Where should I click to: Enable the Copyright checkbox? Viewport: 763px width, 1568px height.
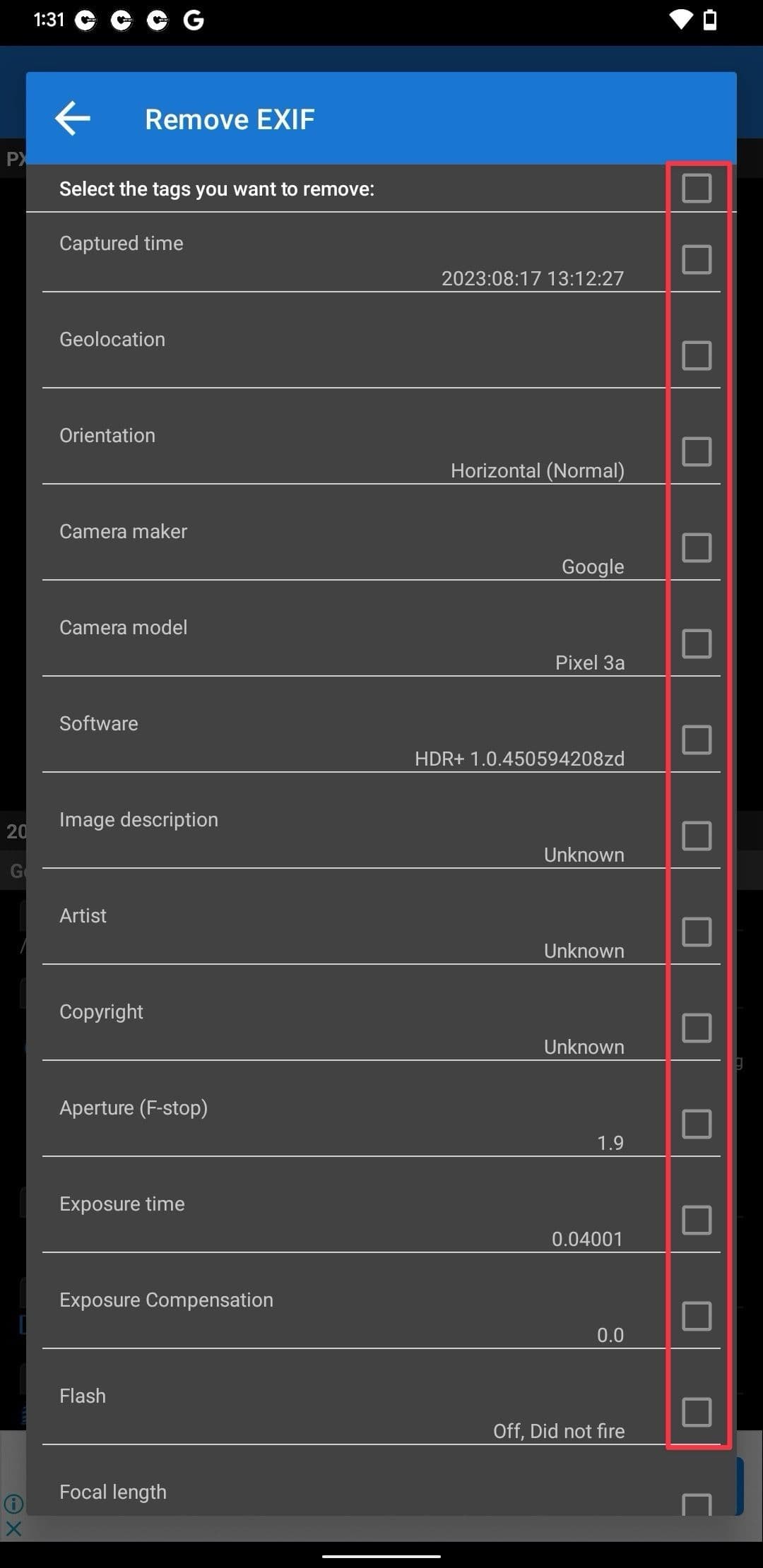pos(697,1028)
